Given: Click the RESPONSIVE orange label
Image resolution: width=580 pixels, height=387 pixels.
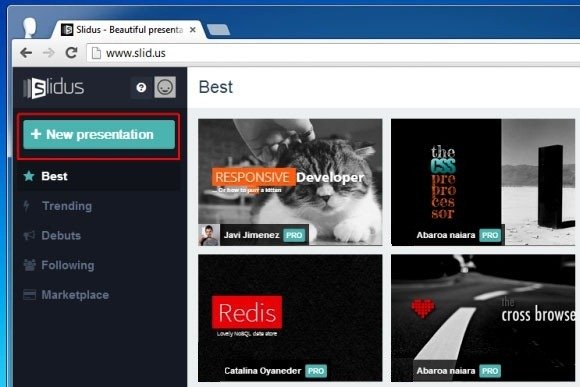Looking at the screenshot, I should point(253,177).
